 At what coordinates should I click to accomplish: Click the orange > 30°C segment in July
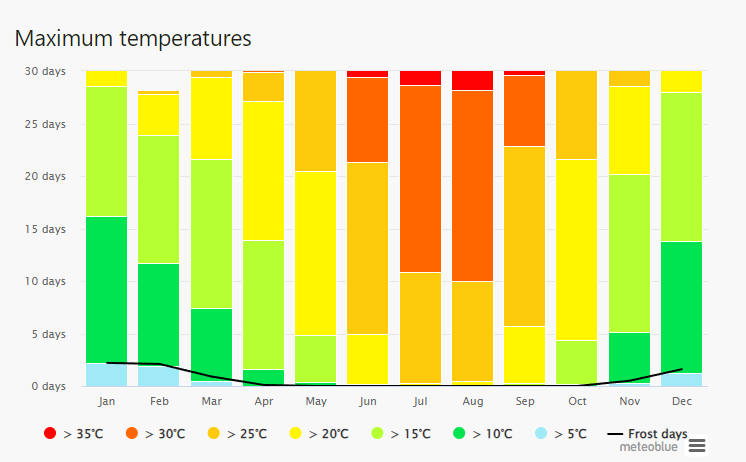[420, 178]
